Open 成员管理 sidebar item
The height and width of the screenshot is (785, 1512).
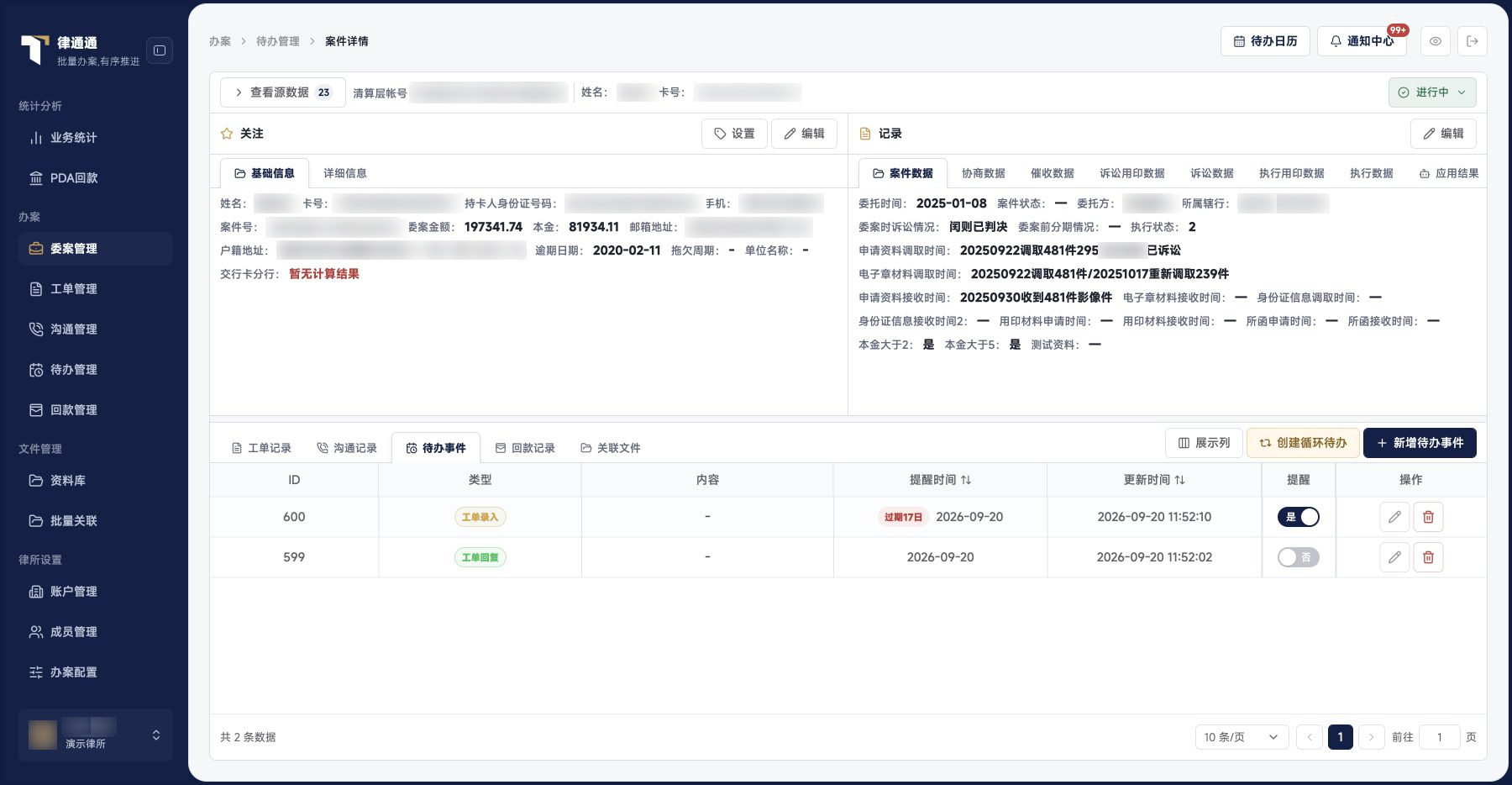[x=96, y=632]
